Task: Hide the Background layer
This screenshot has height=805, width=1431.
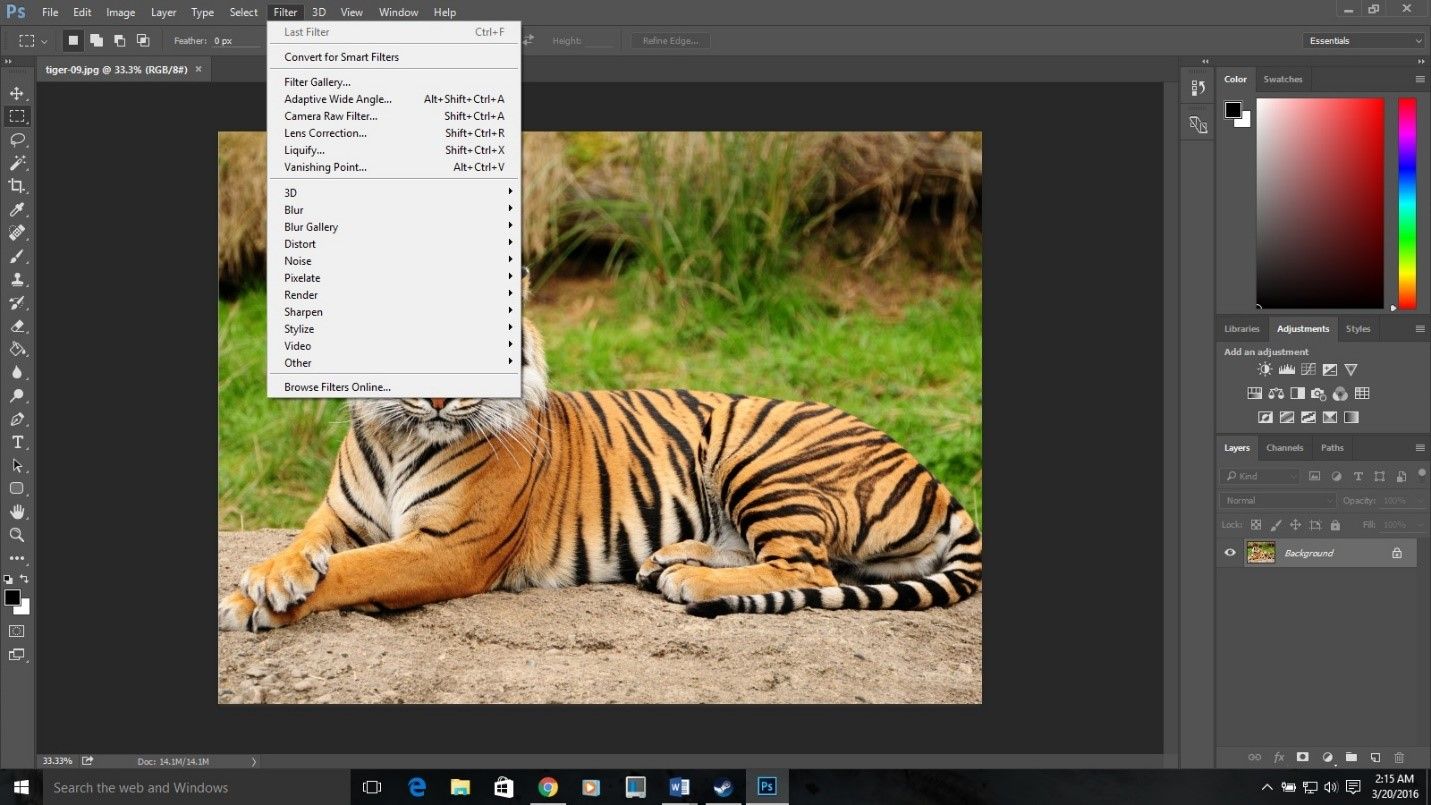Action: click(x=1230, y=552)
